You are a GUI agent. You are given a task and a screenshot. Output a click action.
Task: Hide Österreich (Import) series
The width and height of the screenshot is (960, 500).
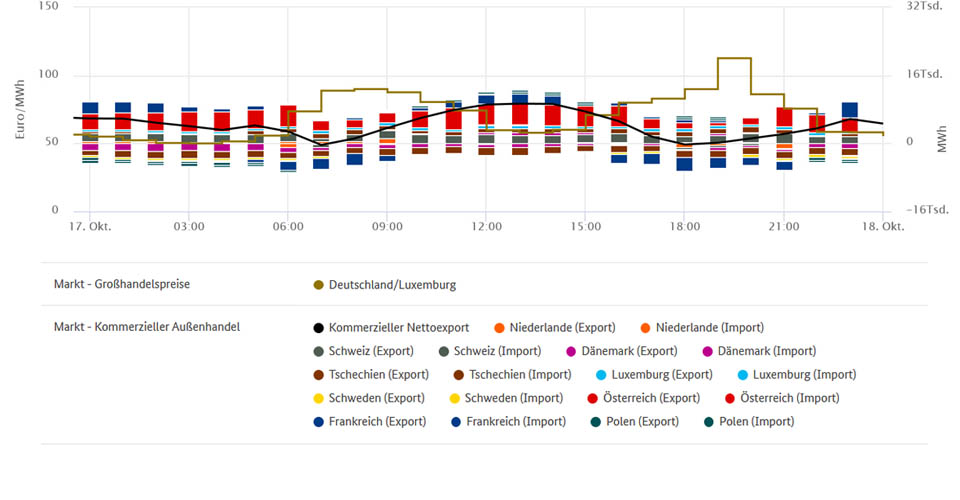(x=782, y=398)
